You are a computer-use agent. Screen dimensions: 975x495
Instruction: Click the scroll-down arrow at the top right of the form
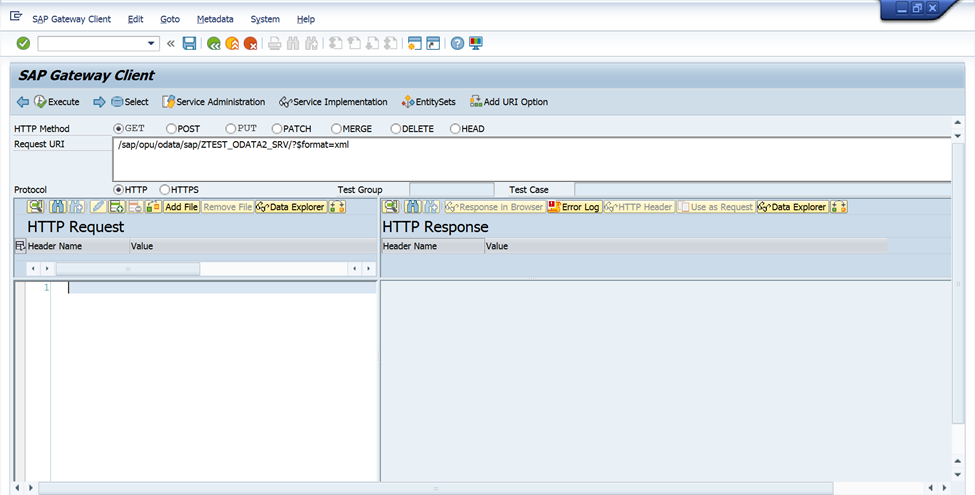(958, 136)
